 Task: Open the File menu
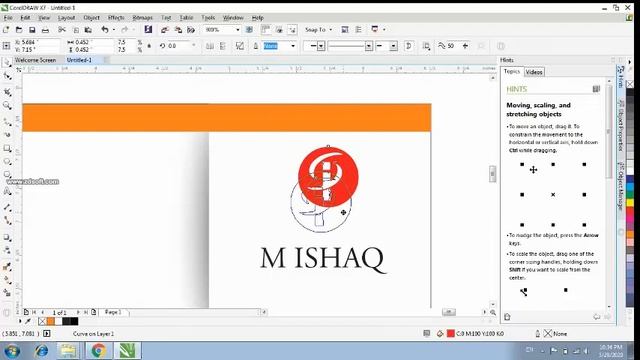[x=8, y=18]
